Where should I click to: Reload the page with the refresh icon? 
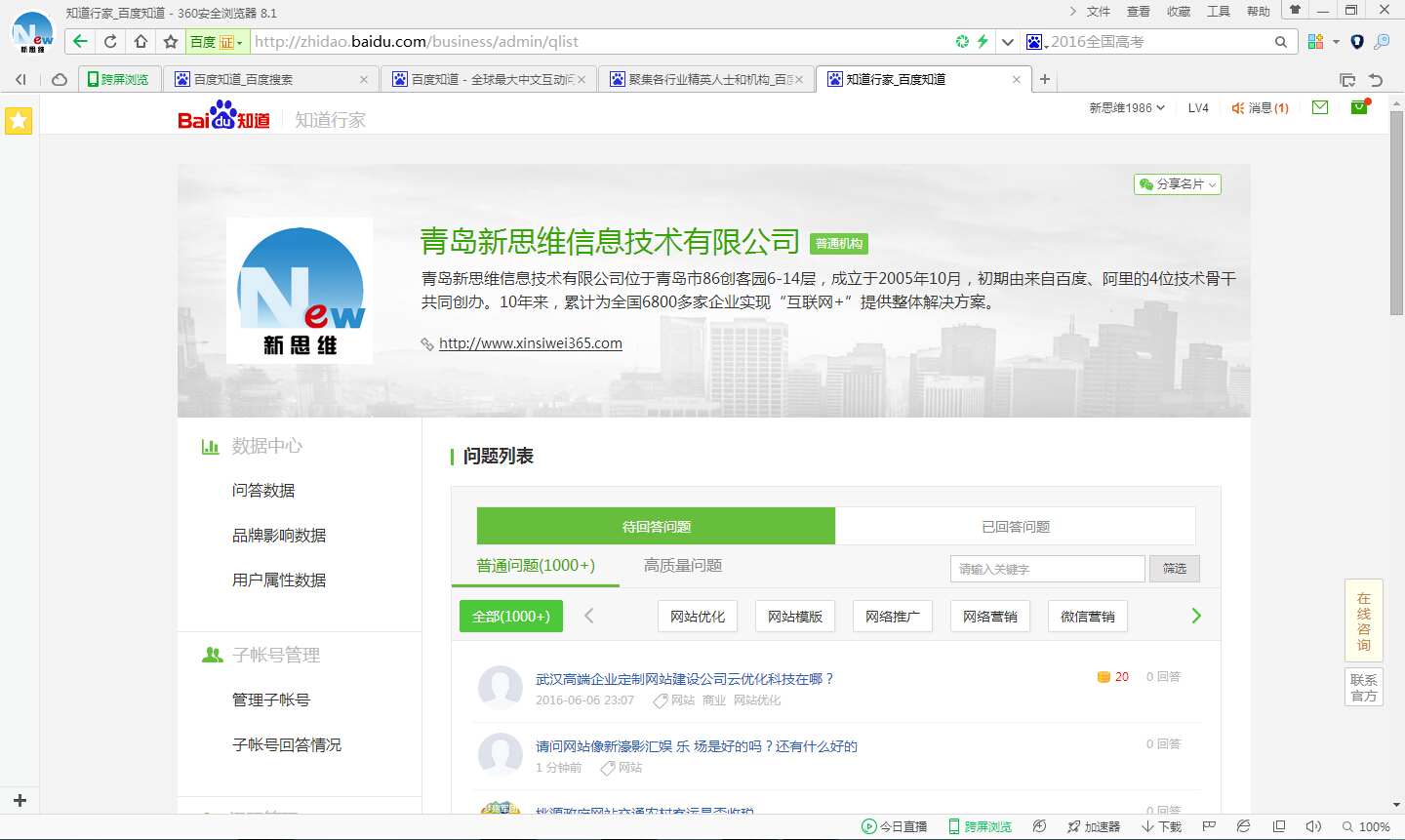pos(110,41)
